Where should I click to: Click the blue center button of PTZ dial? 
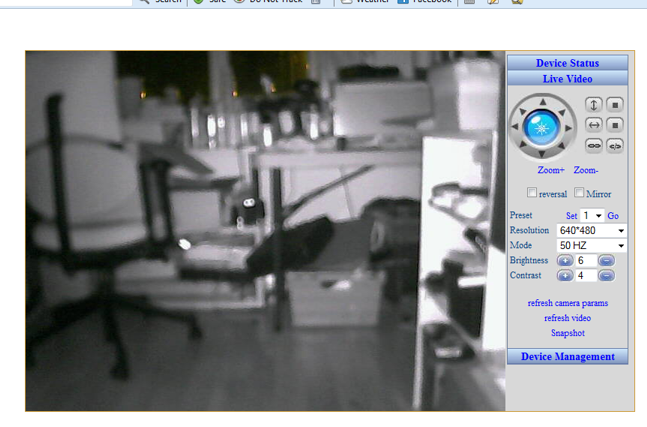[542, 128]
